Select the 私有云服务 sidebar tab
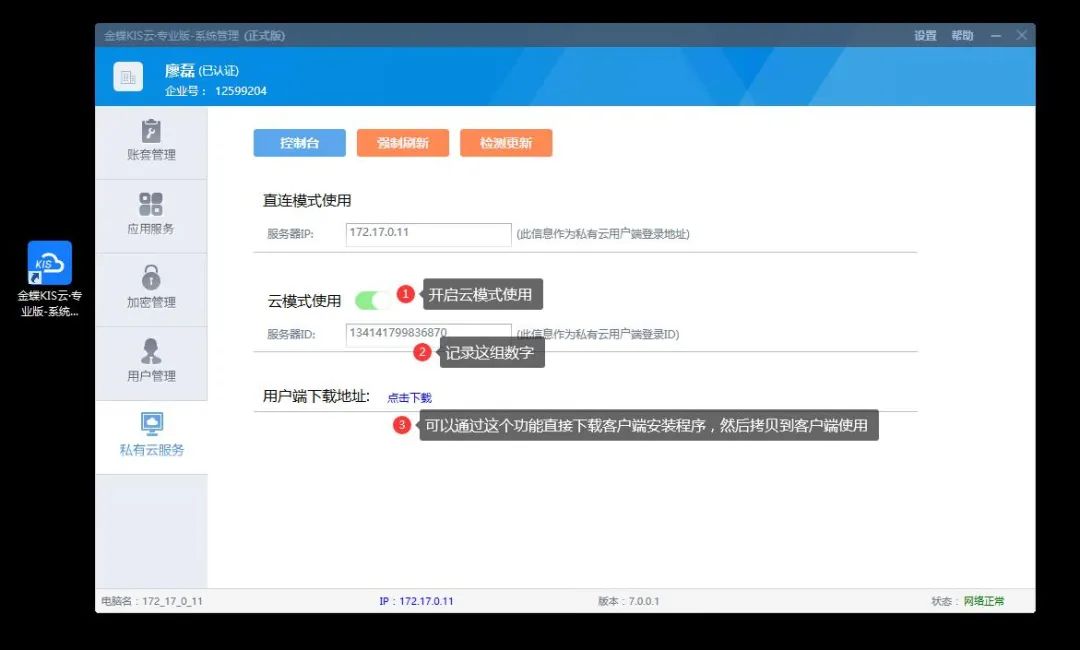The height and width of the screenshot is (650, 1080). click(x=152, y=437)
